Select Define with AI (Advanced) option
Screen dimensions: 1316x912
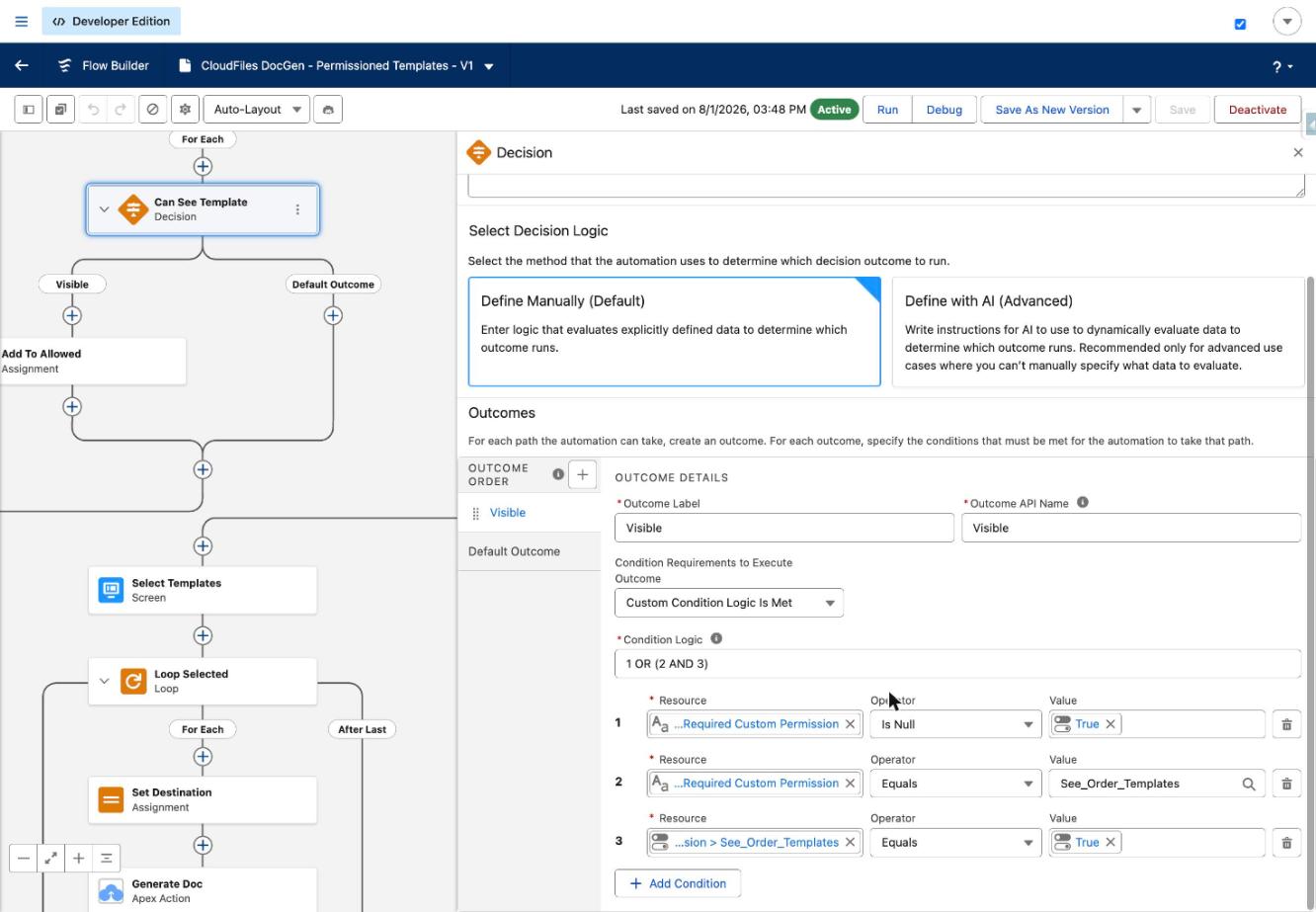coord(1098,332)
